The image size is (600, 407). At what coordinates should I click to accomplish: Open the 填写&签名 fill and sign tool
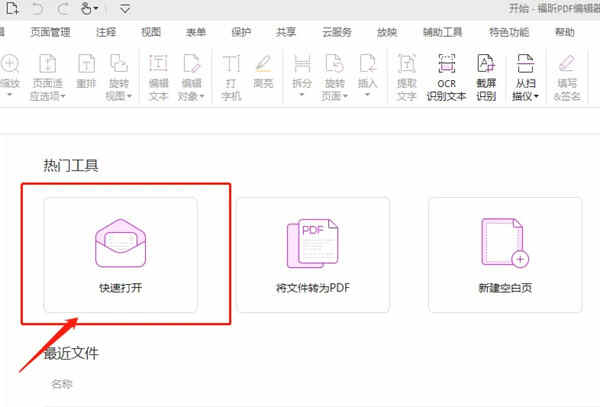click(567, 74)
